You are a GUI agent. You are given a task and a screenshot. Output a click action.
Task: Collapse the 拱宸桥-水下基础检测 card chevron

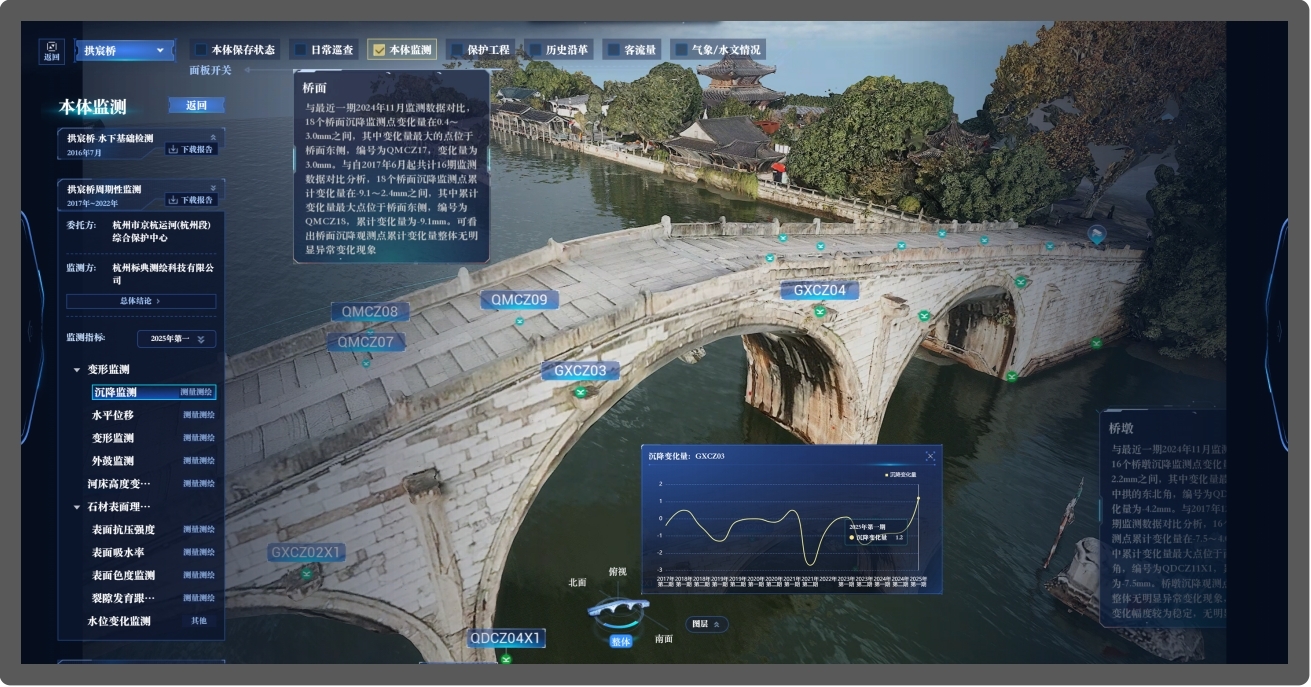(x=212, y=137)
